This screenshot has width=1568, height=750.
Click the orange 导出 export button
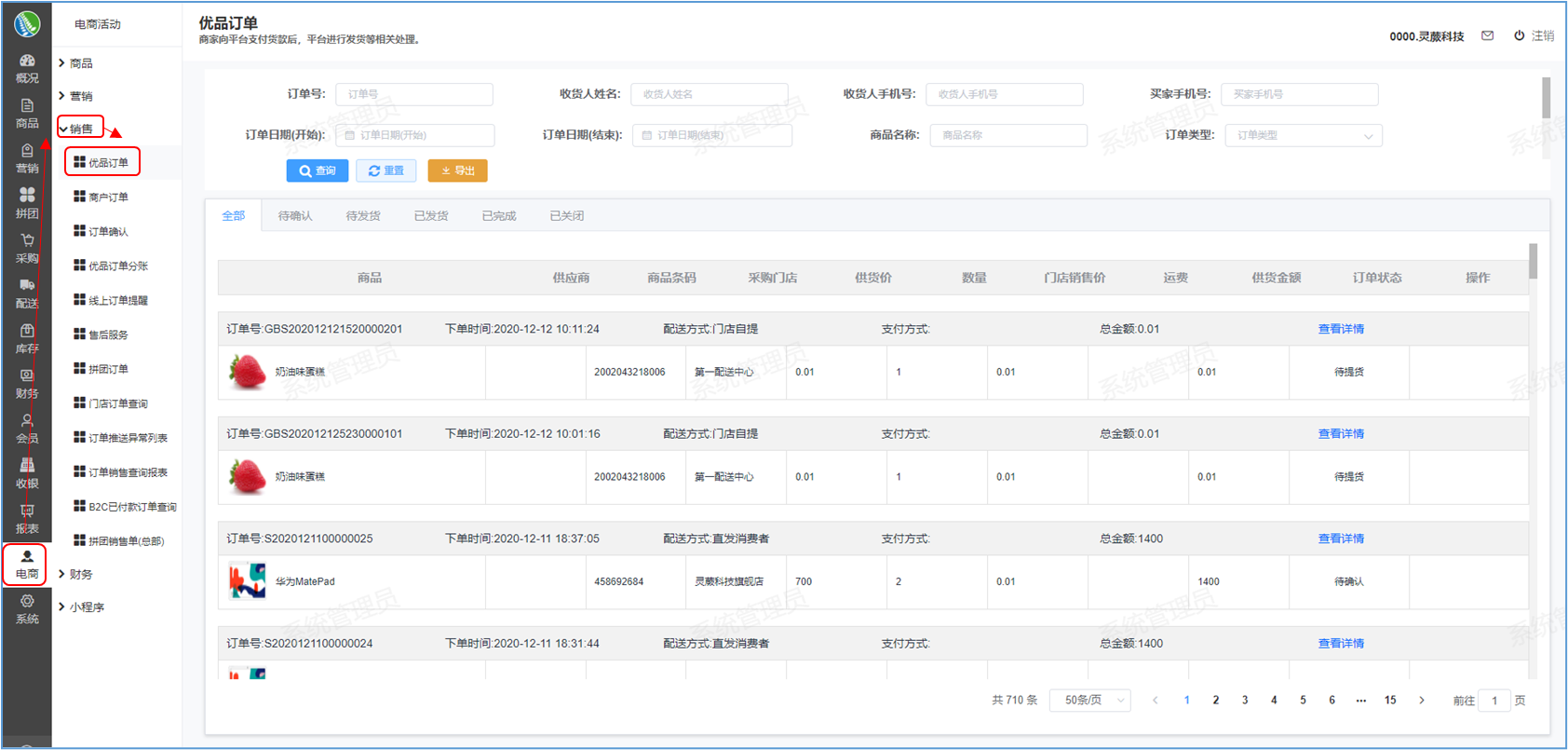tap(457, 170)
